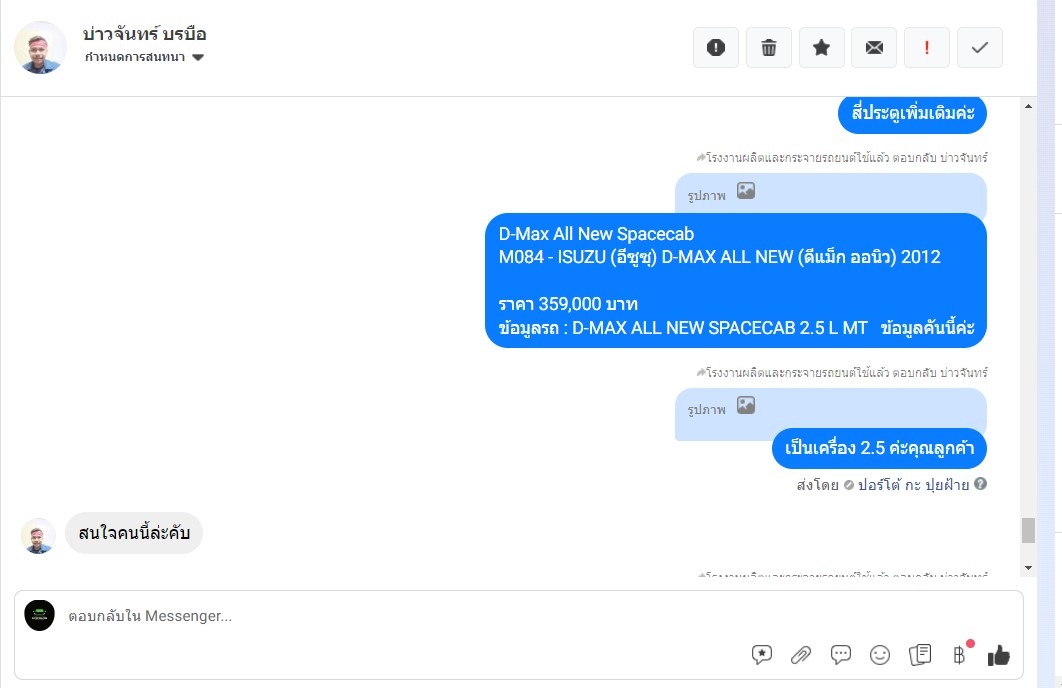This screenshot has height=688, width=1062.
Task: Attach a file with paperclip icon
Action: coord(801,655)
